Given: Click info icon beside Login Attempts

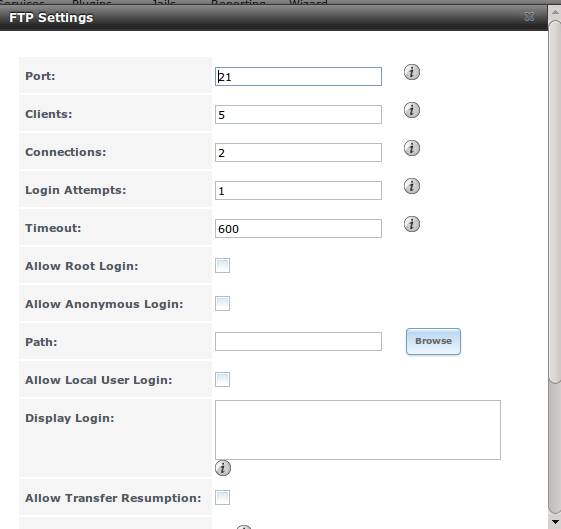Looking at the screenshot, I should coord(412,186).
